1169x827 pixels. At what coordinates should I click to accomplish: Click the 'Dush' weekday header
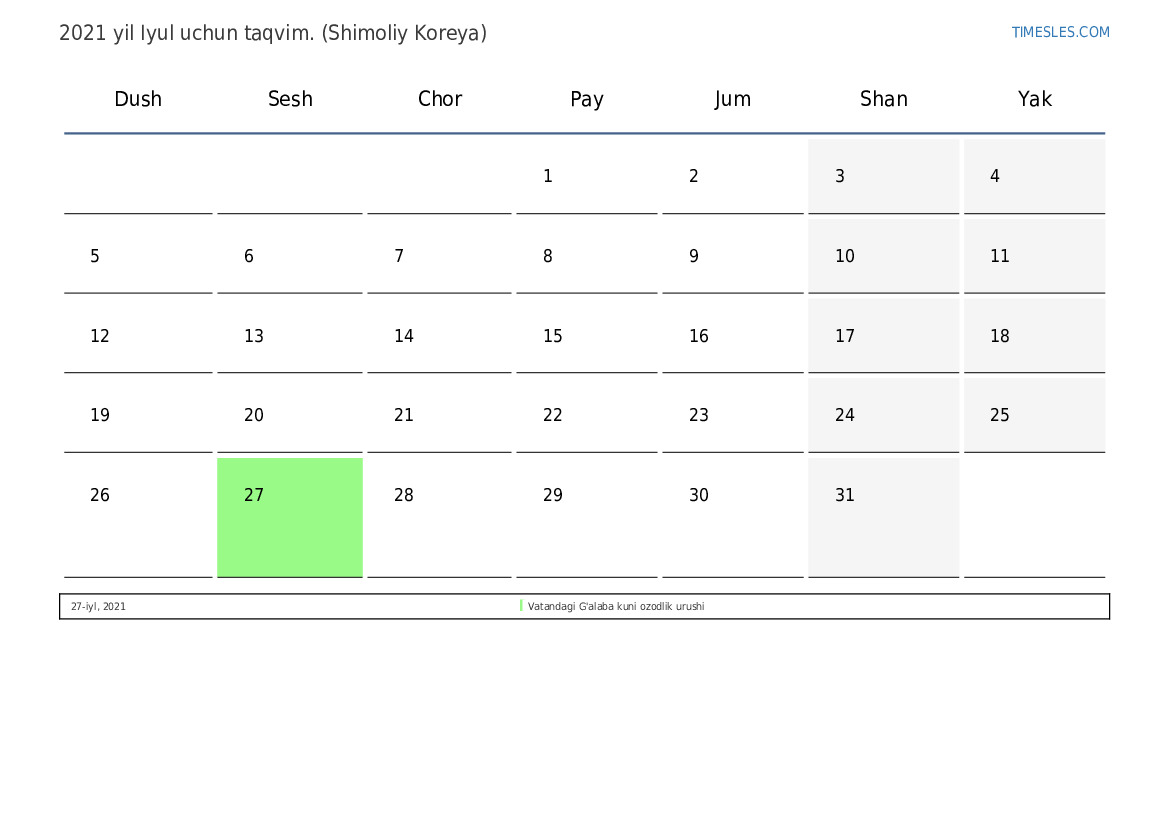(x=138, y=98)
